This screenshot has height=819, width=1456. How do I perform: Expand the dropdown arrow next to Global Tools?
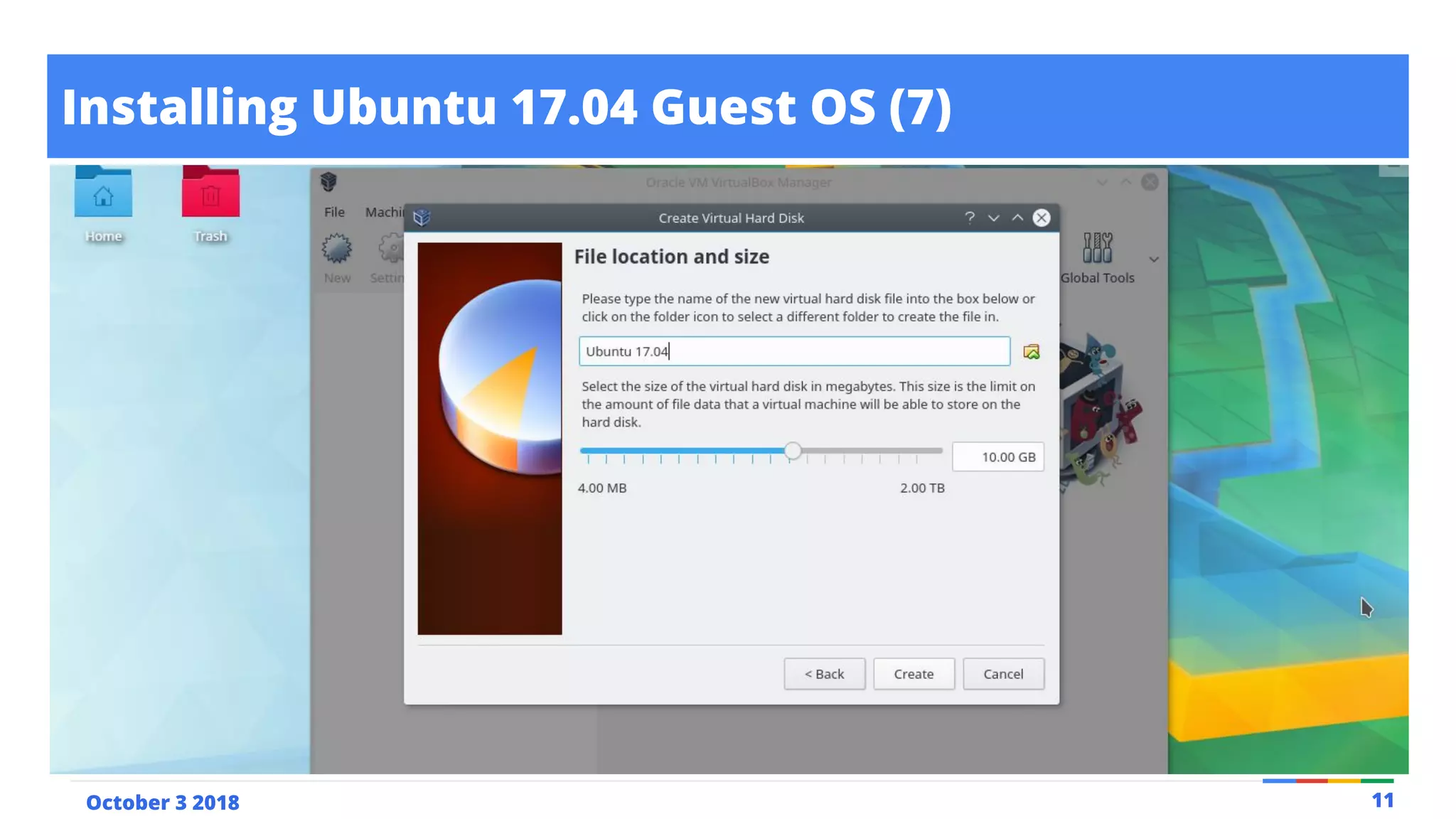pyautogui.click(x=1154, y=259)
